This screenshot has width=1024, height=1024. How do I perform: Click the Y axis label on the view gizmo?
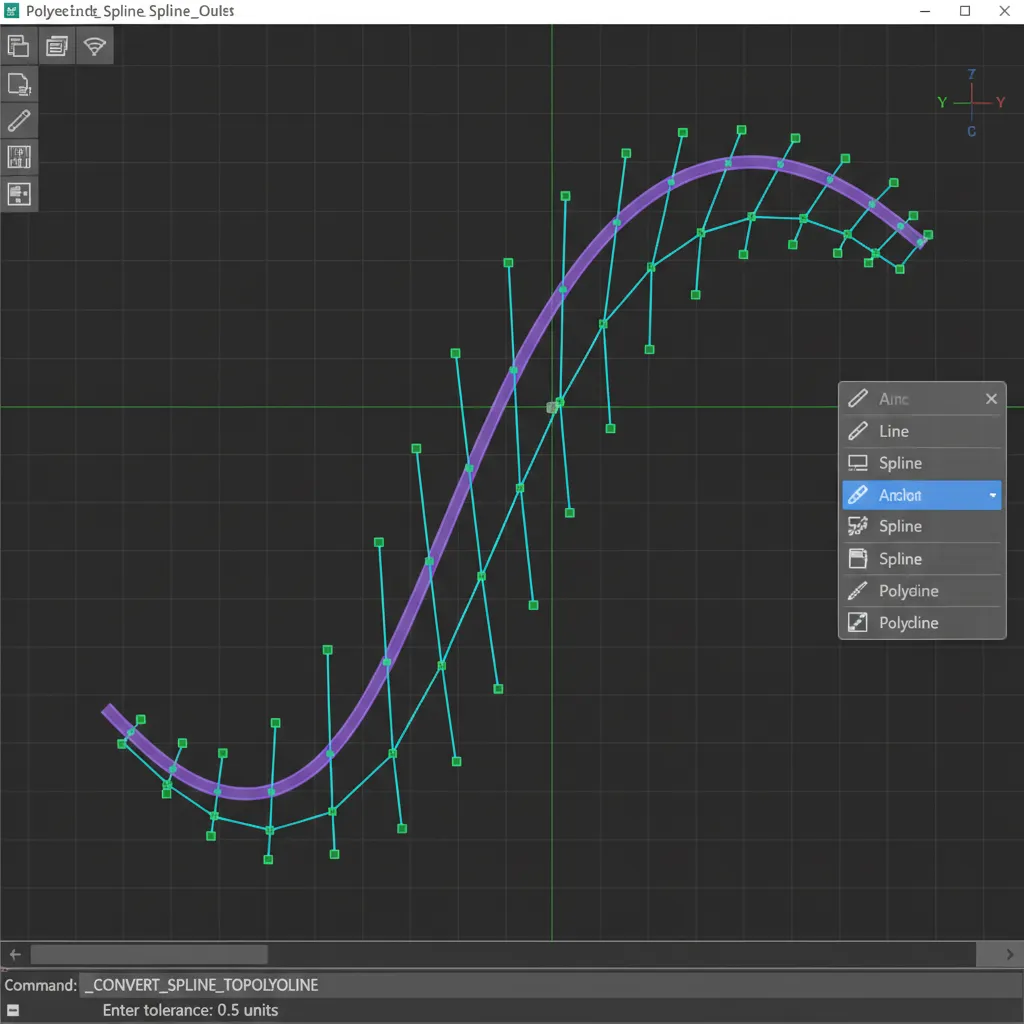(x=941, y=102)
